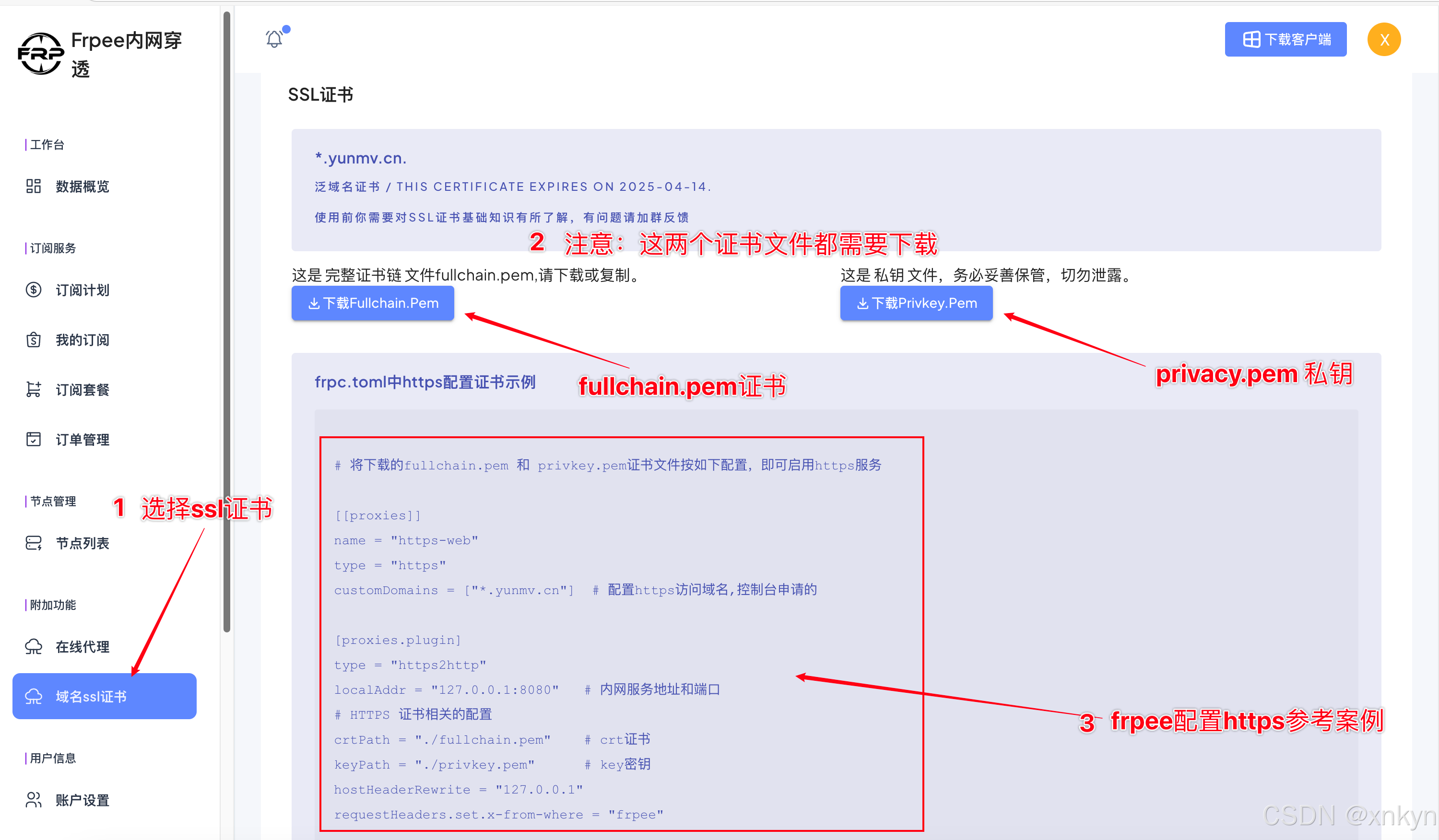Click download arrow icon on Fullchain button

pos(314,303)
